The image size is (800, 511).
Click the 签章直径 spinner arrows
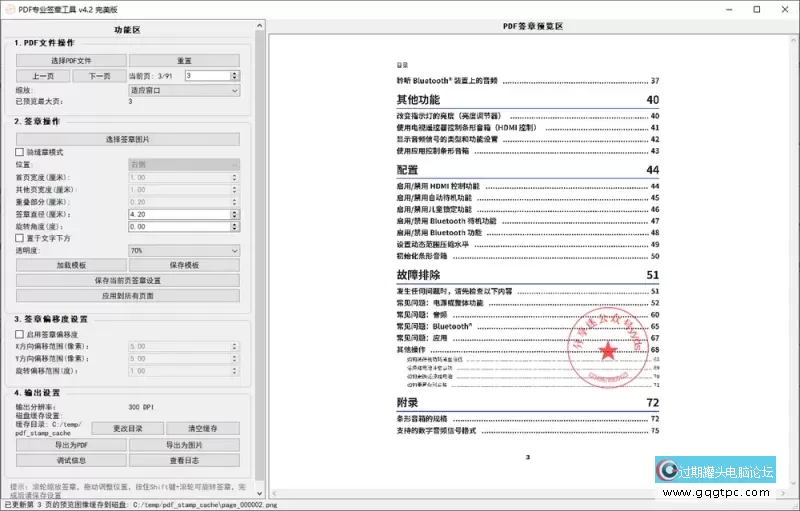pyautogui.click(x=235, y=214)
